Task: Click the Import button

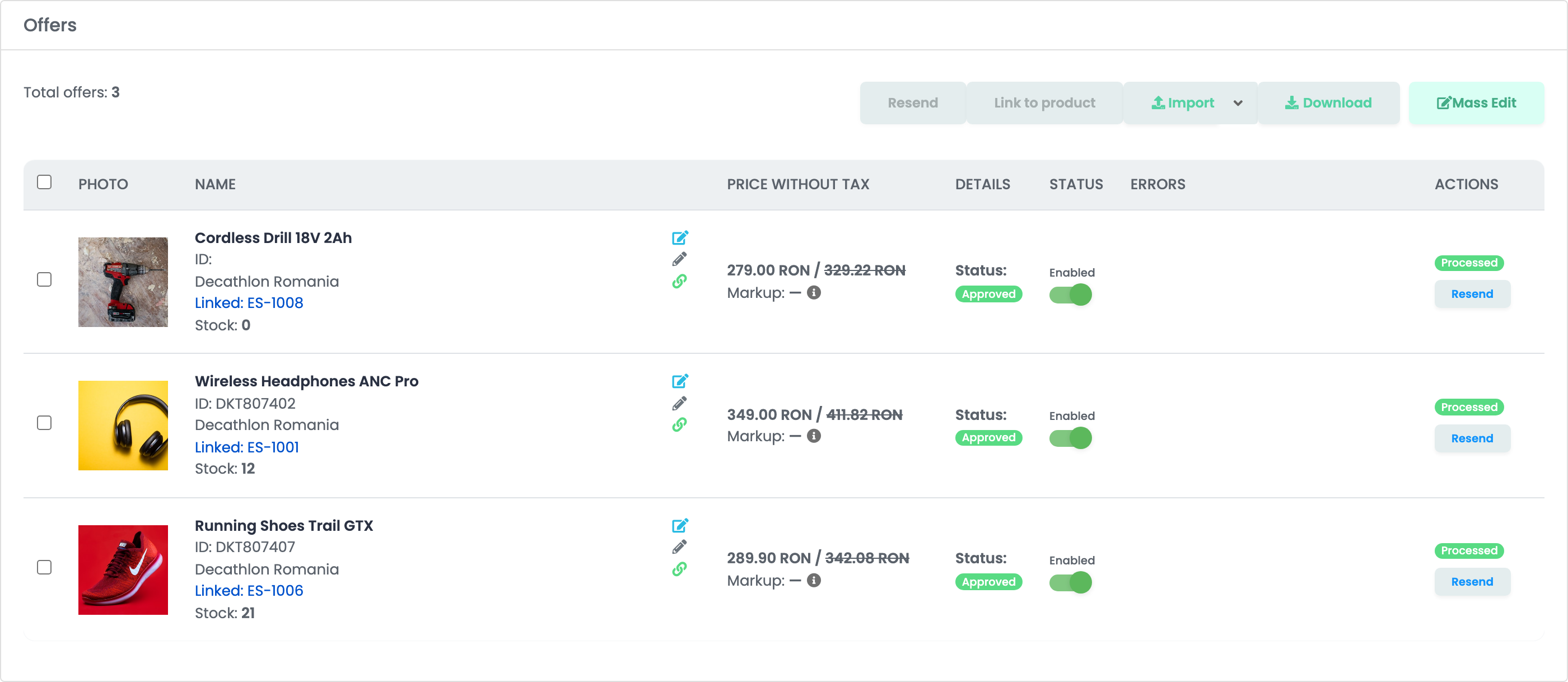Action: (1183, 103)
